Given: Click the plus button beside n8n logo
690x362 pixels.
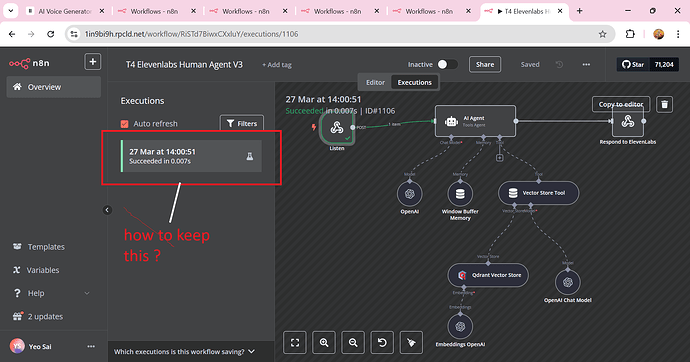Looking at the screenshot, I should click(92, 62).
